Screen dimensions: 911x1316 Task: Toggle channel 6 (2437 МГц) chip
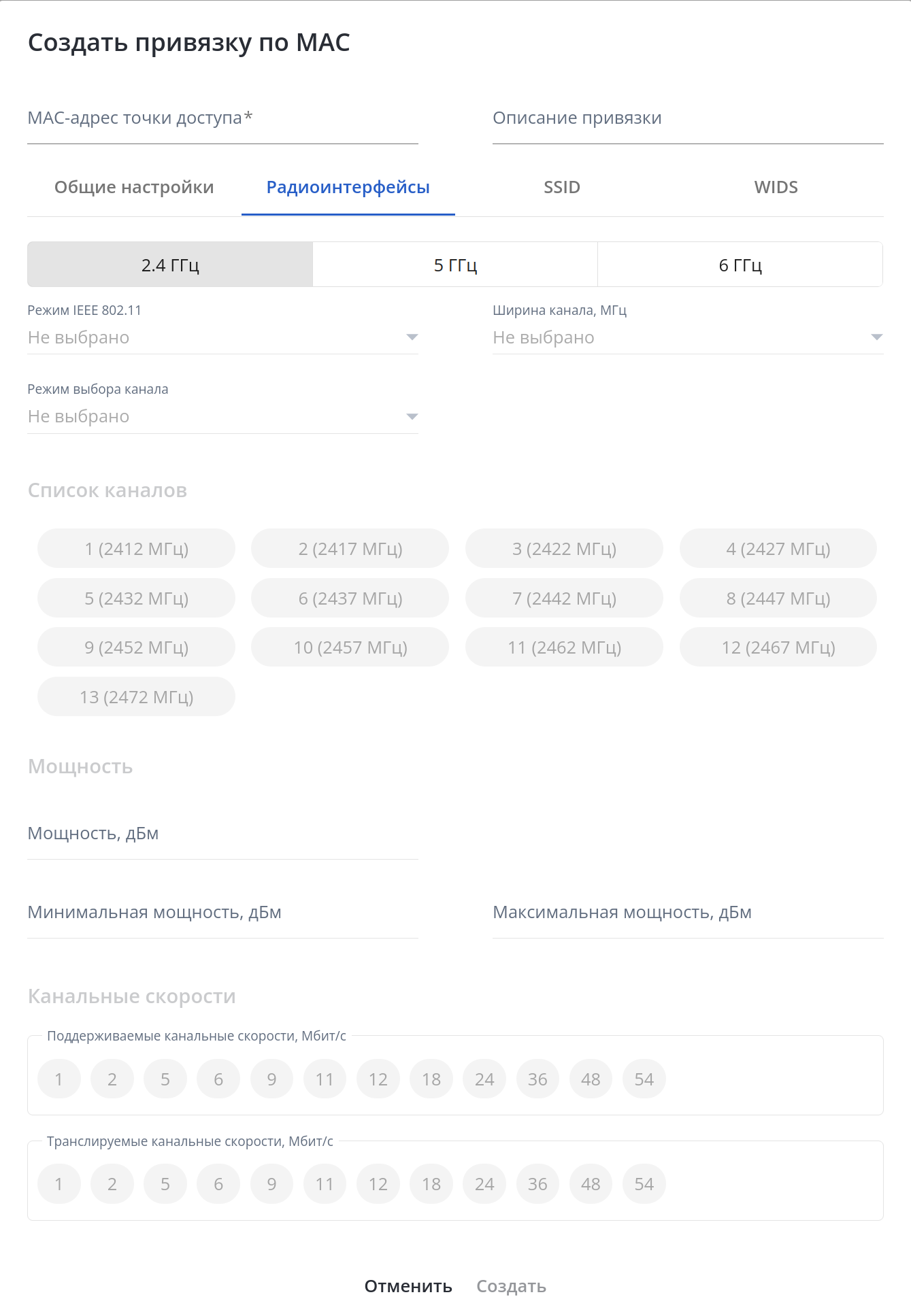[x=350, y=598]
